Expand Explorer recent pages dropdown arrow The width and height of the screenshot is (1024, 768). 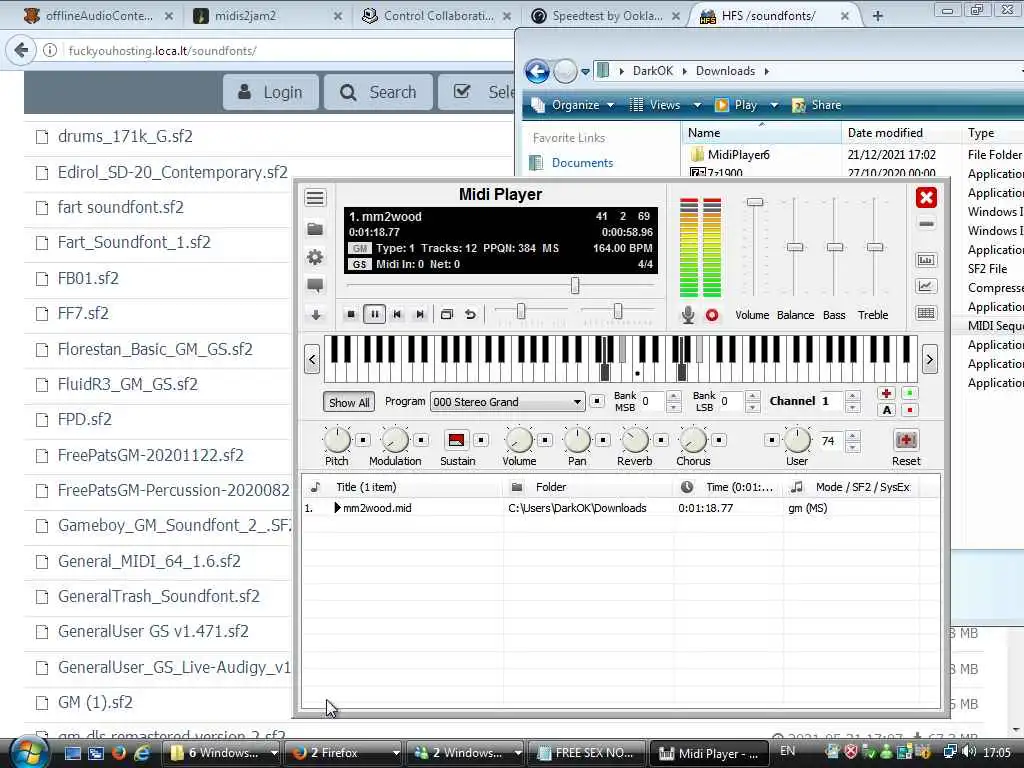point(585,71)
